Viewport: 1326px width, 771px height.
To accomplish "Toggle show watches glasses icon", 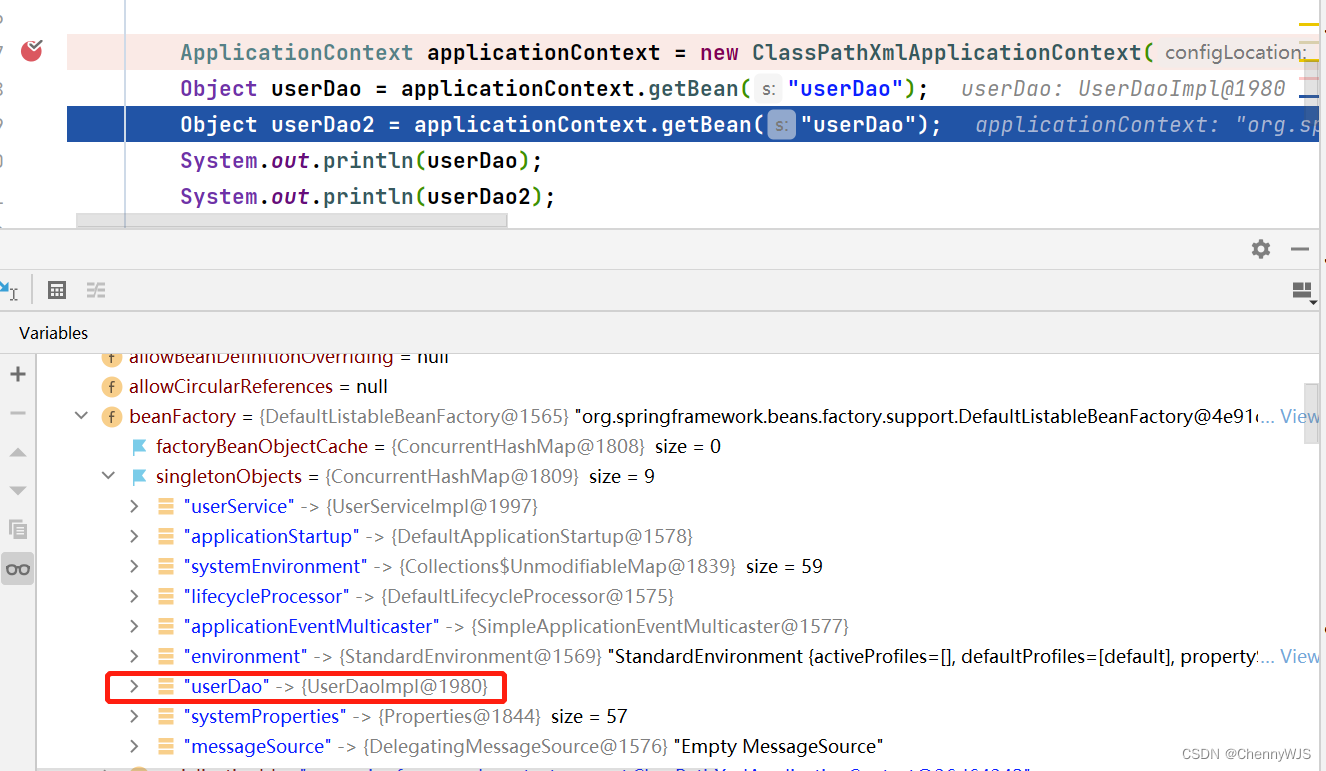I will click(18, 569).
